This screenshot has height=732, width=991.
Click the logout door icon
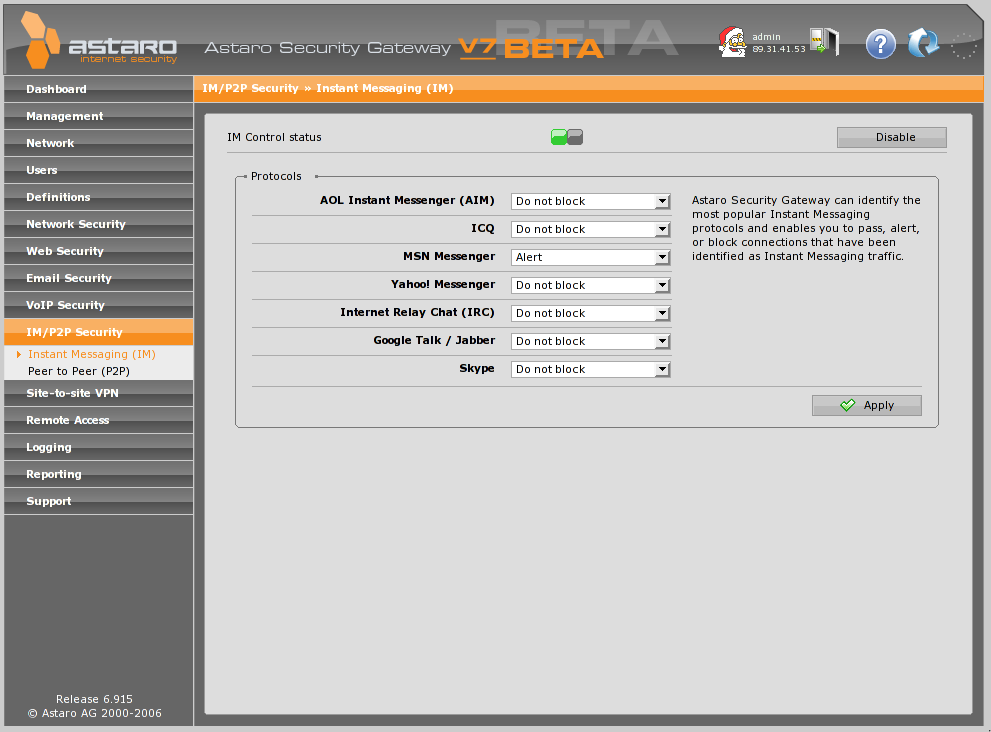coord(825,43)
